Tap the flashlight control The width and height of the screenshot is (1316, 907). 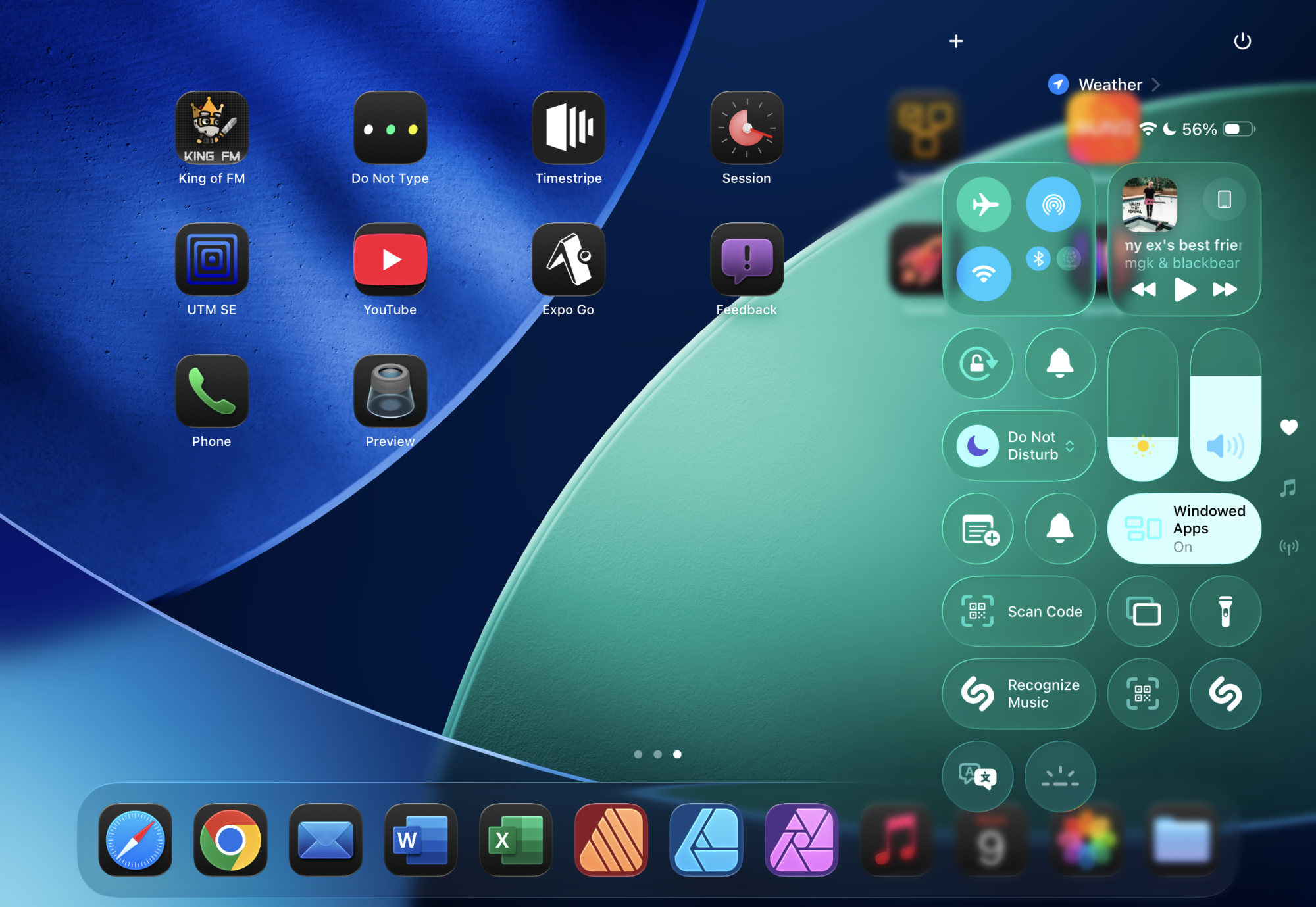[1225, 611]
